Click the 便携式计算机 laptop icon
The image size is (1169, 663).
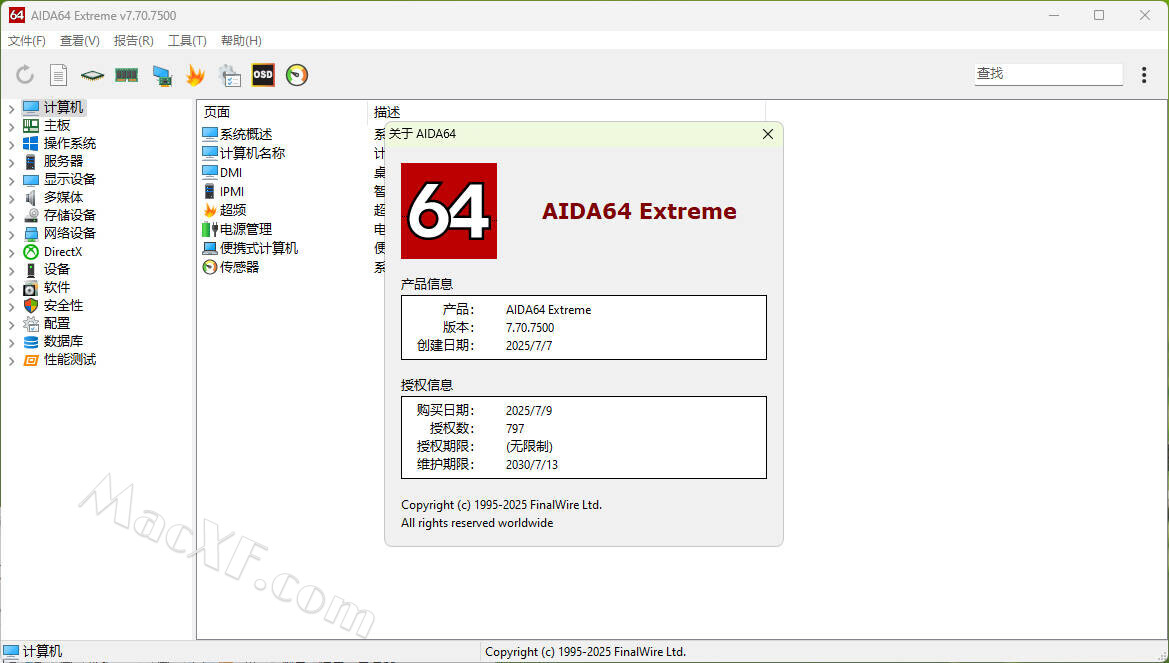coord(209,248)
